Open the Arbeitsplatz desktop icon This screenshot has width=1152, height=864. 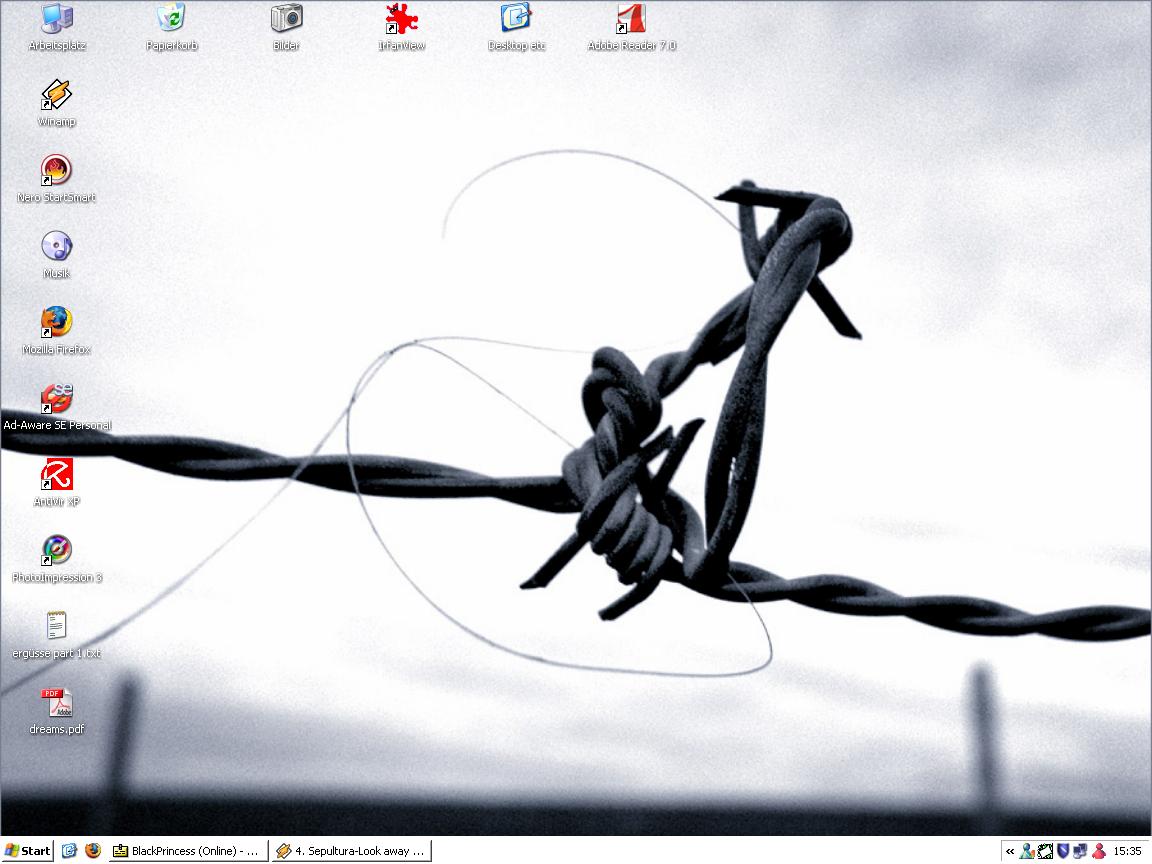coord(57,19)
